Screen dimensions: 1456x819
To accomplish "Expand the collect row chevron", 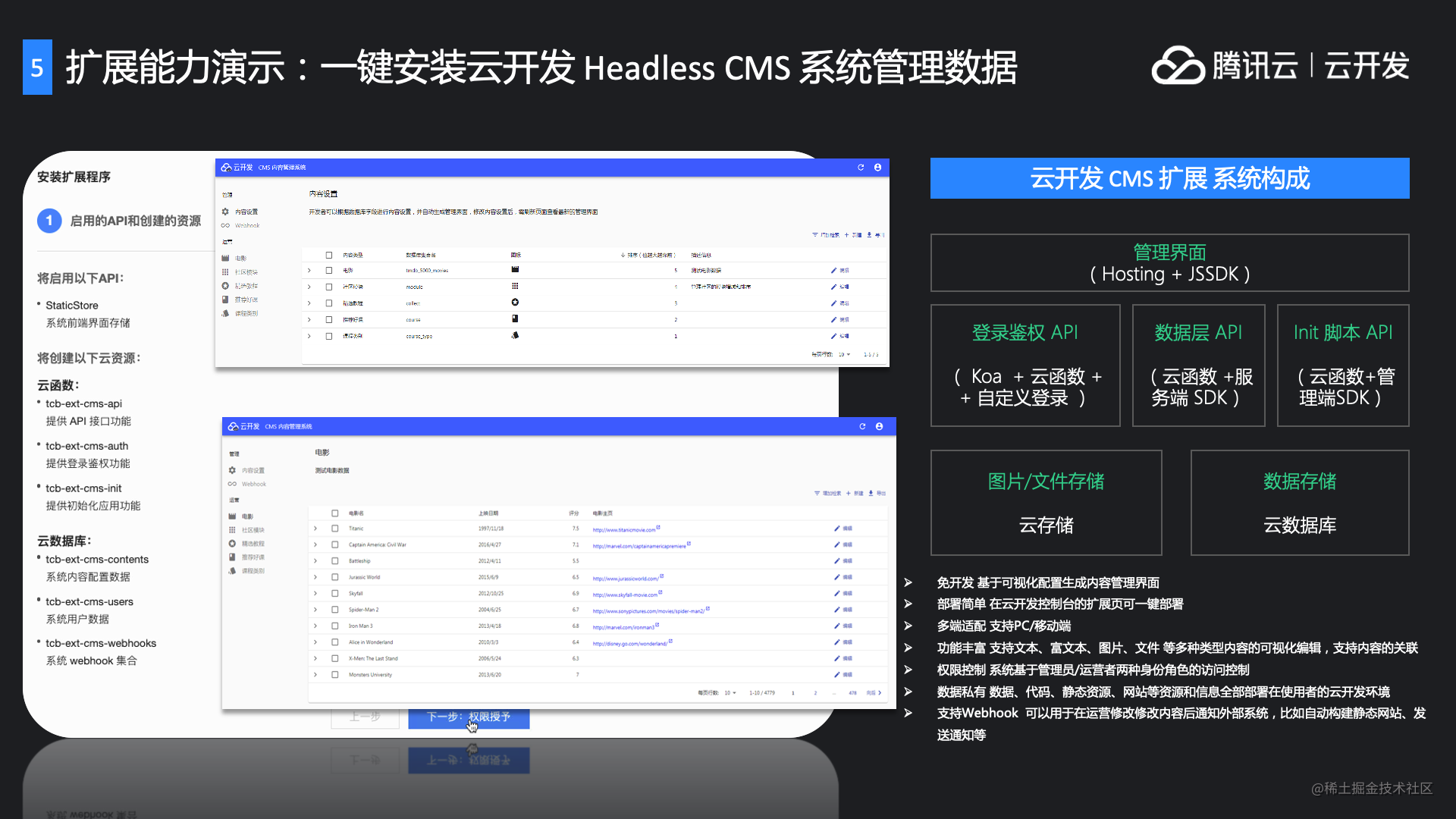I will pos(309,303).
